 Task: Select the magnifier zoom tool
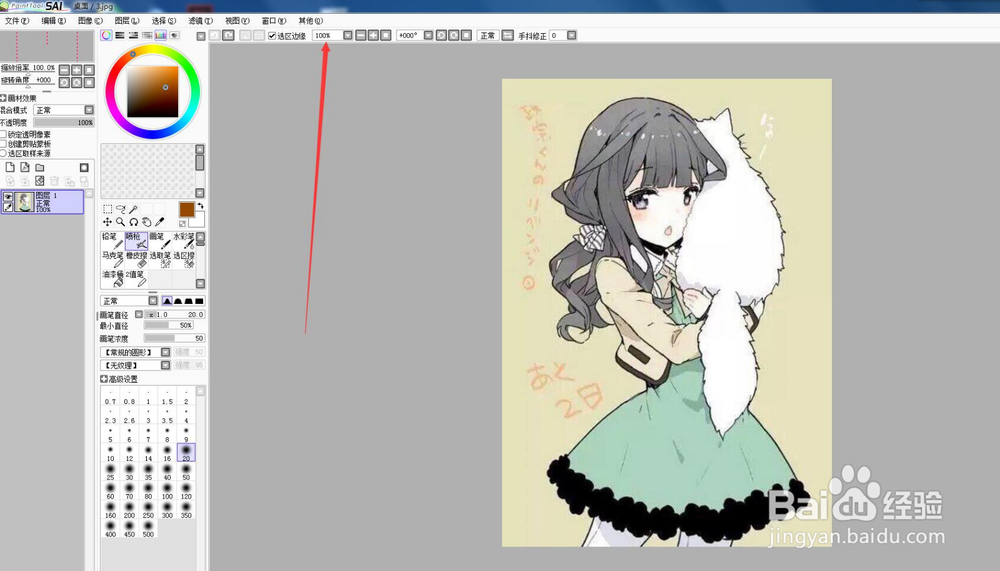(x=121, y=222)
